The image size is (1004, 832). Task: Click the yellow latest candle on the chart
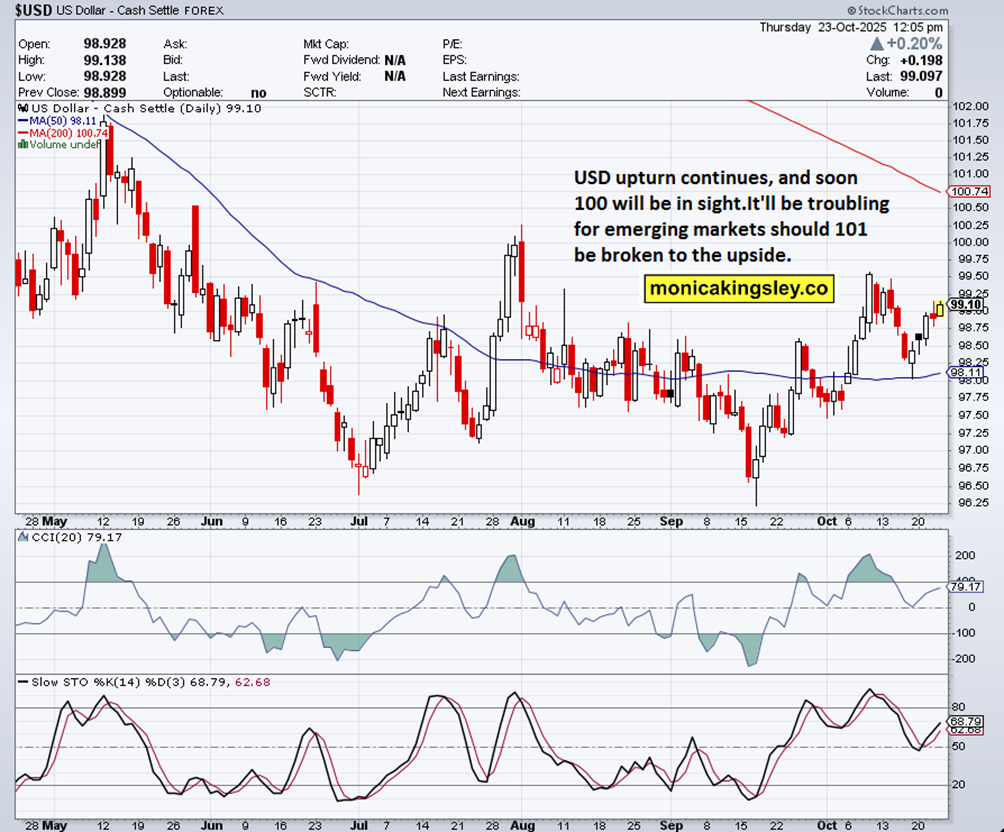[x=939, y=308]
